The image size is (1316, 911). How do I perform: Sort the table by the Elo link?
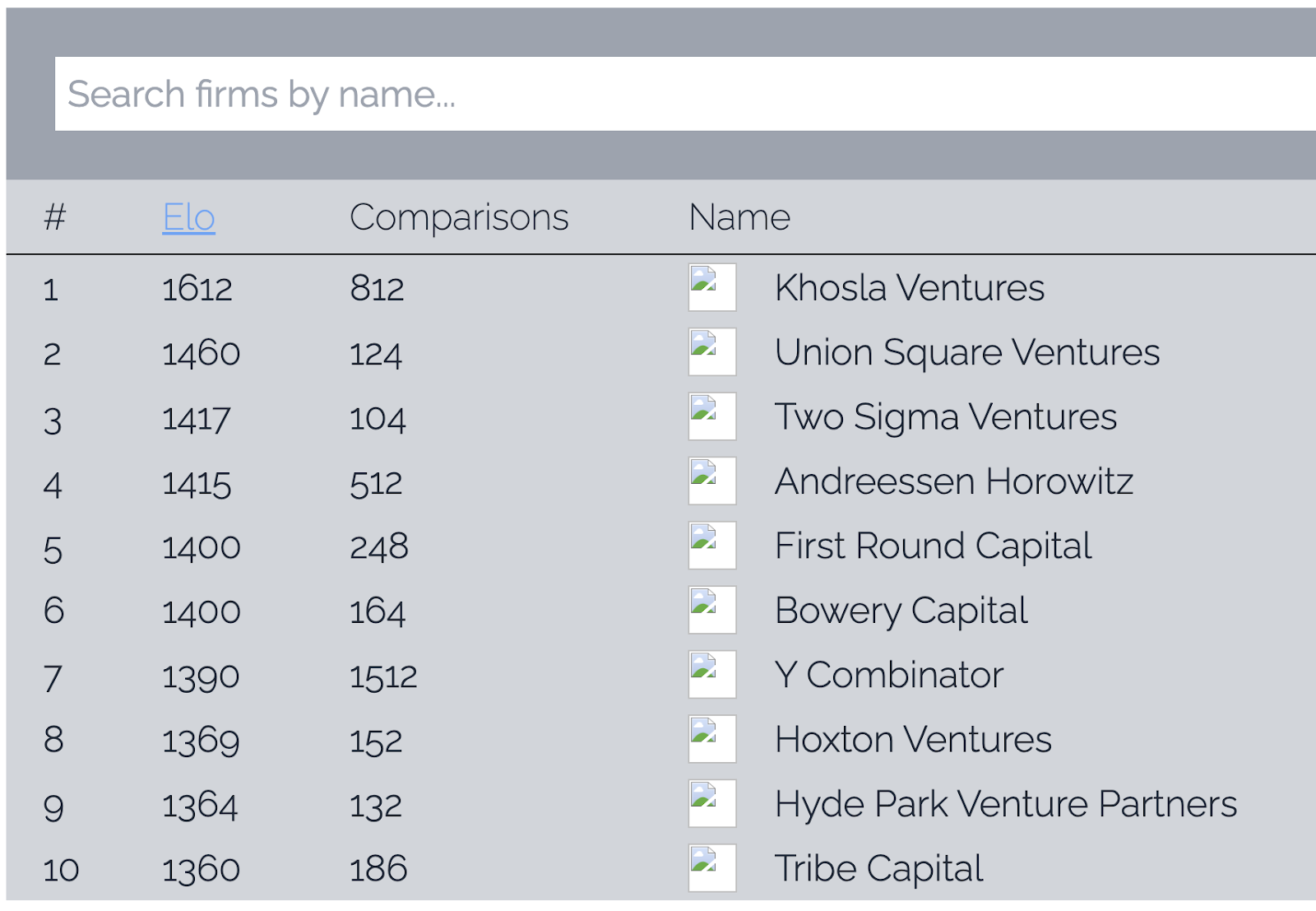(x=189, y=217)
